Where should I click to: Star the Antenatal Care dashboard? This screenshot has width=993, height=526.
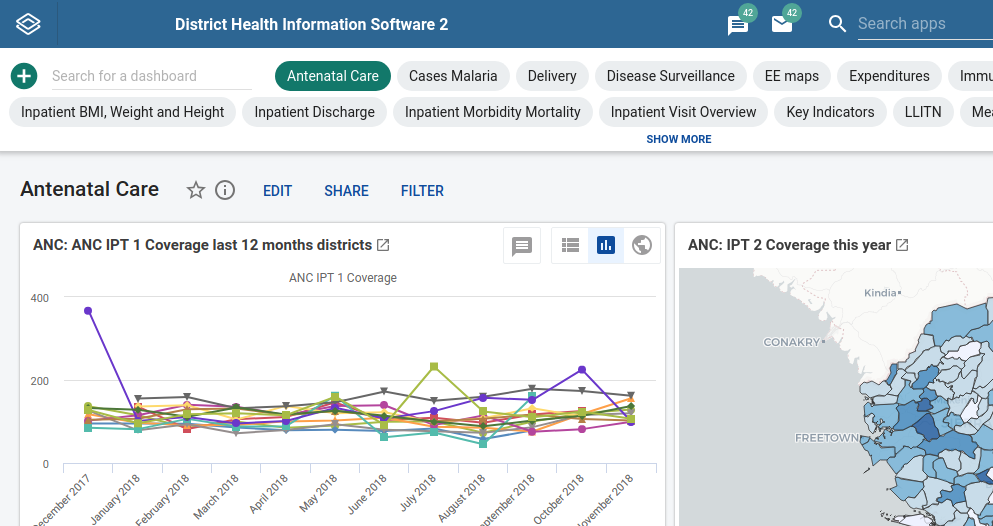196,190
